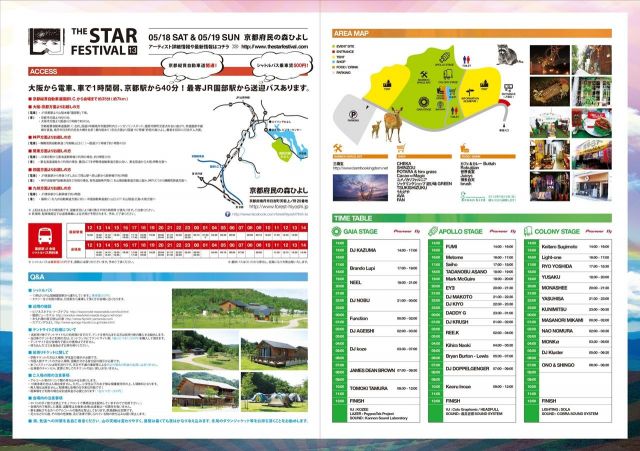
Task: Click 'DJ NOBU' in Gaia Stage
Action: point(360,300)
